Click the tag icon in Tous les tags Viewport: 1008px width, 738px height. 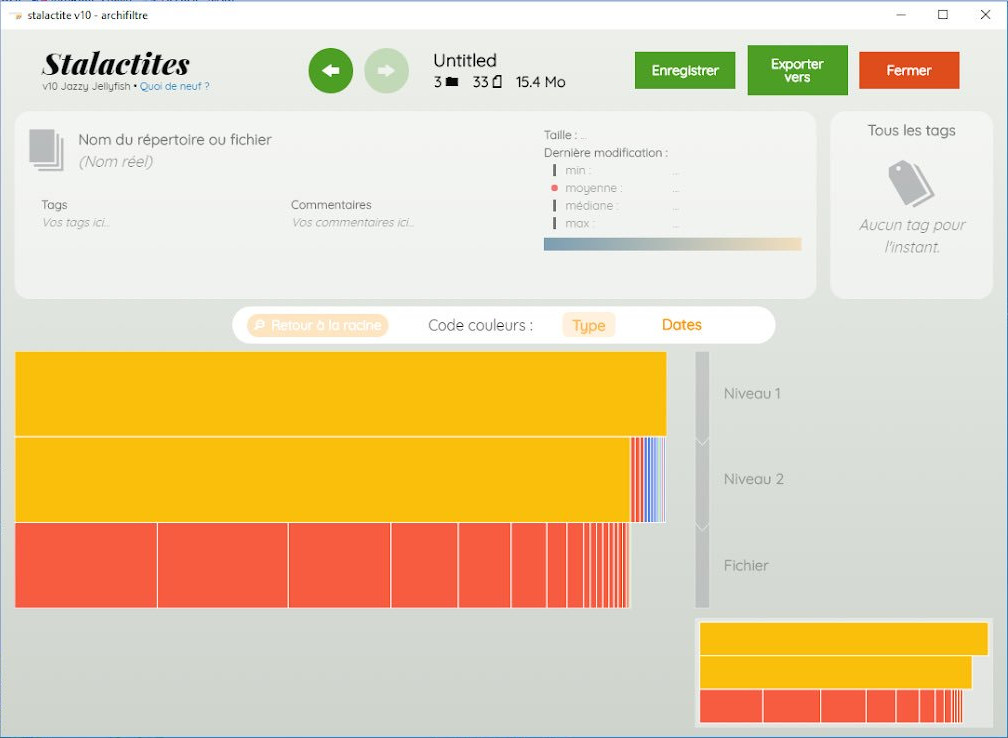pos(911,183)
